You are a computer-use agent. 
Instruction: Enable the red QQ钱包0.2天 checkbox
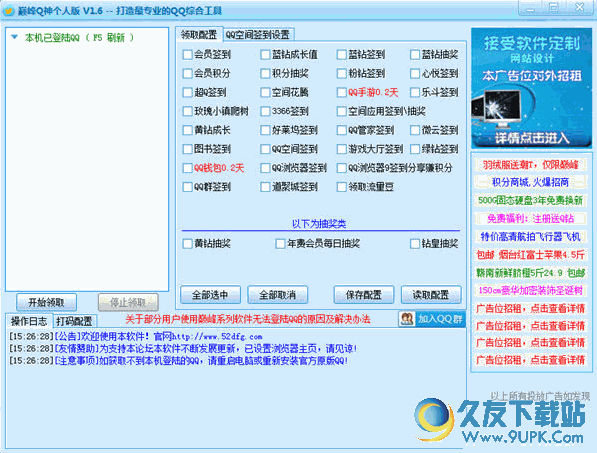[x=187, y=168]
